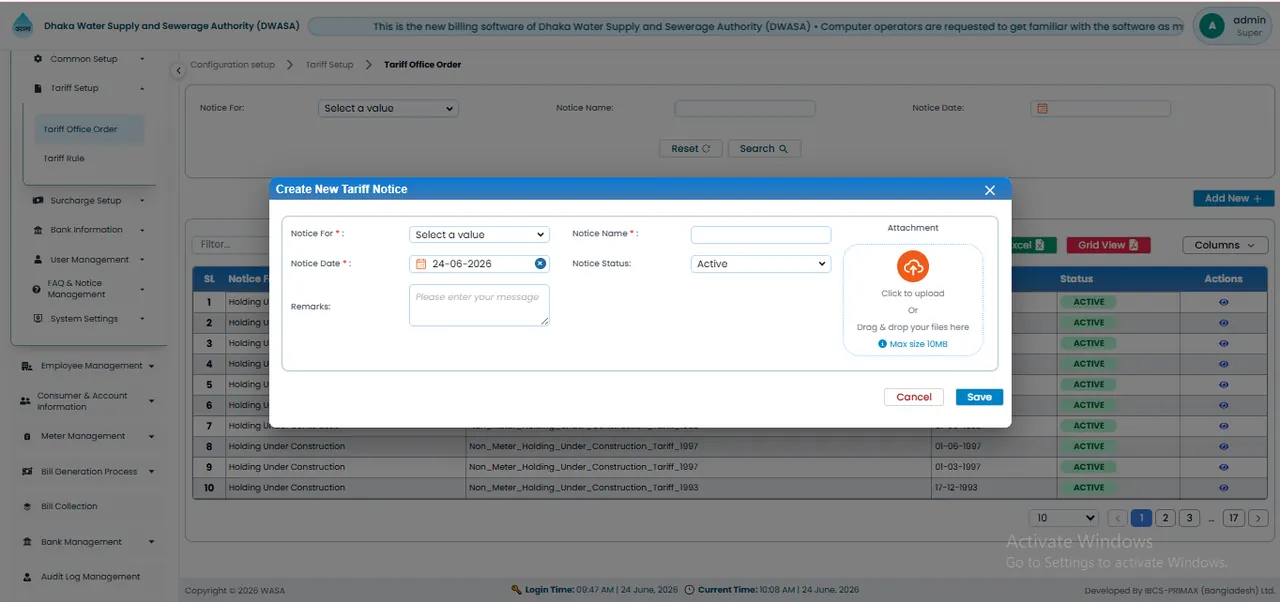Clear the Notice Date with the X icon
This screenshot has height=602, width=1280.
pos(540,264)
